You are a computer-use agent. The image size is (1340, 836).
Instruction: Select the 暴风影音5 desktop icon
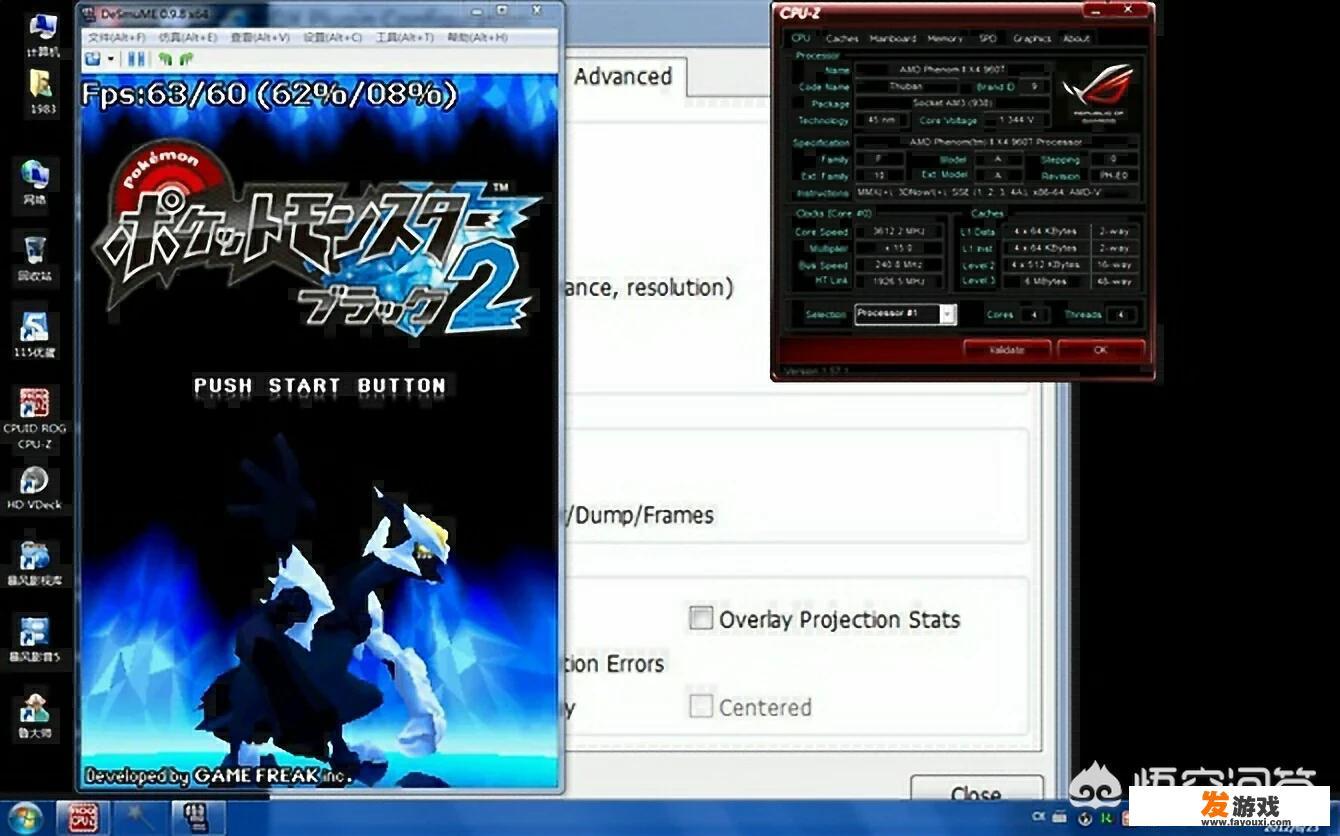coord(35,640)
